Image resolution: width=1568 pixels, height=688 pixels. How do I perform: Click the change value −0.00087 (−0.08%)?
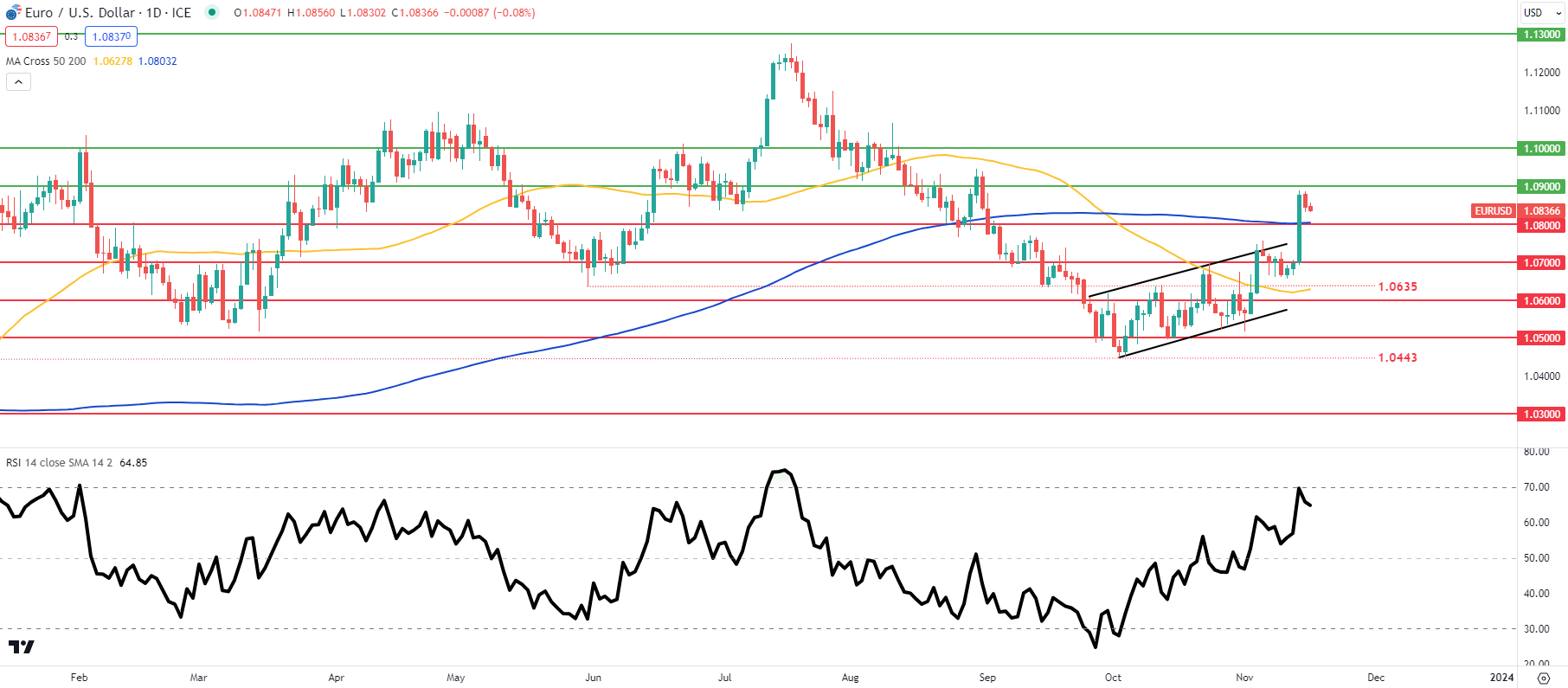(489, 13)
